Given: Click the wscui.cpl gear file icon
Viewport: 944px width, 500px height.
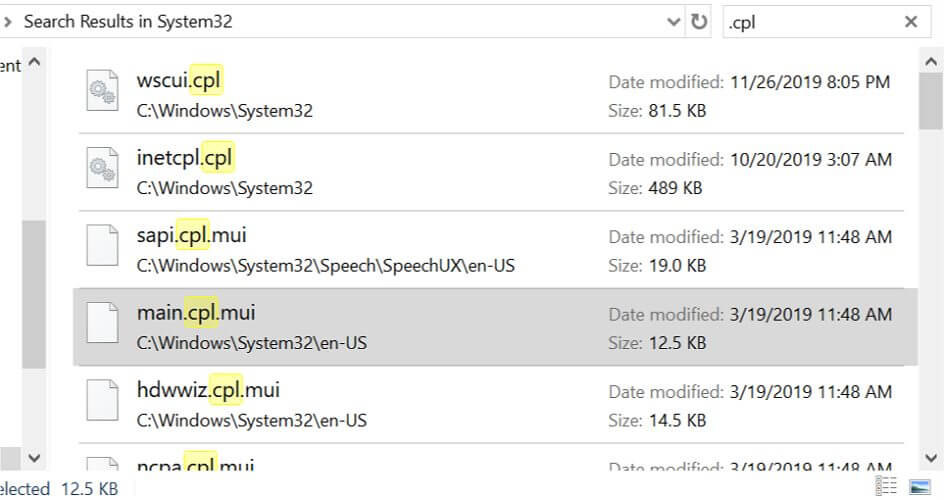Looking at the screenshot, I should [103, 95].
